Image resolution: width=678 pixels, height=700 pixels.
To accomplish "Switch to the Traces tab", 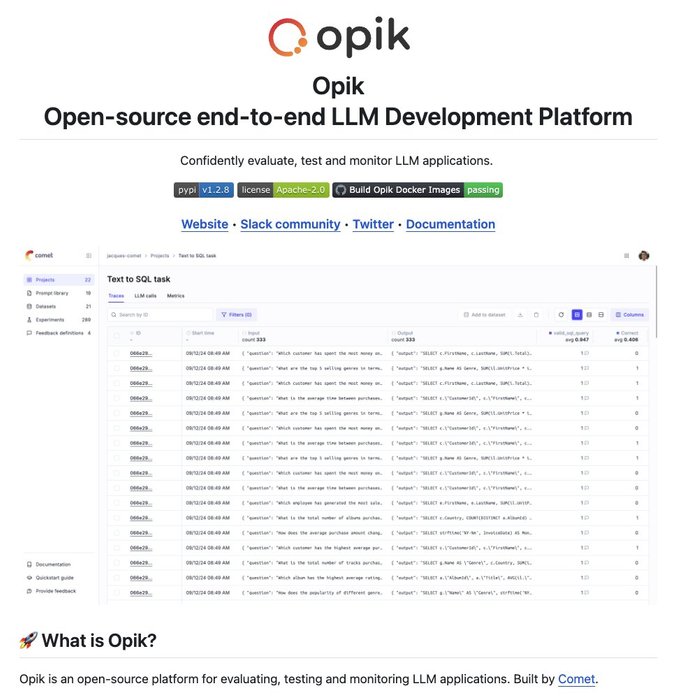I will click(x=116, y=296).
